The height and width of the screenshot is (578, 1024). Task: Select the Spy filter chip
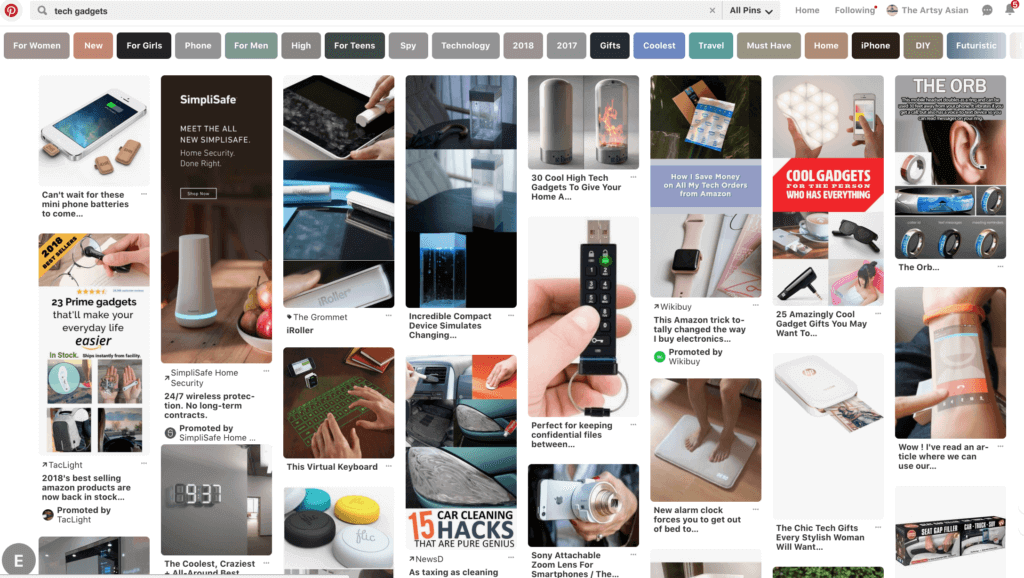[408, 46]
